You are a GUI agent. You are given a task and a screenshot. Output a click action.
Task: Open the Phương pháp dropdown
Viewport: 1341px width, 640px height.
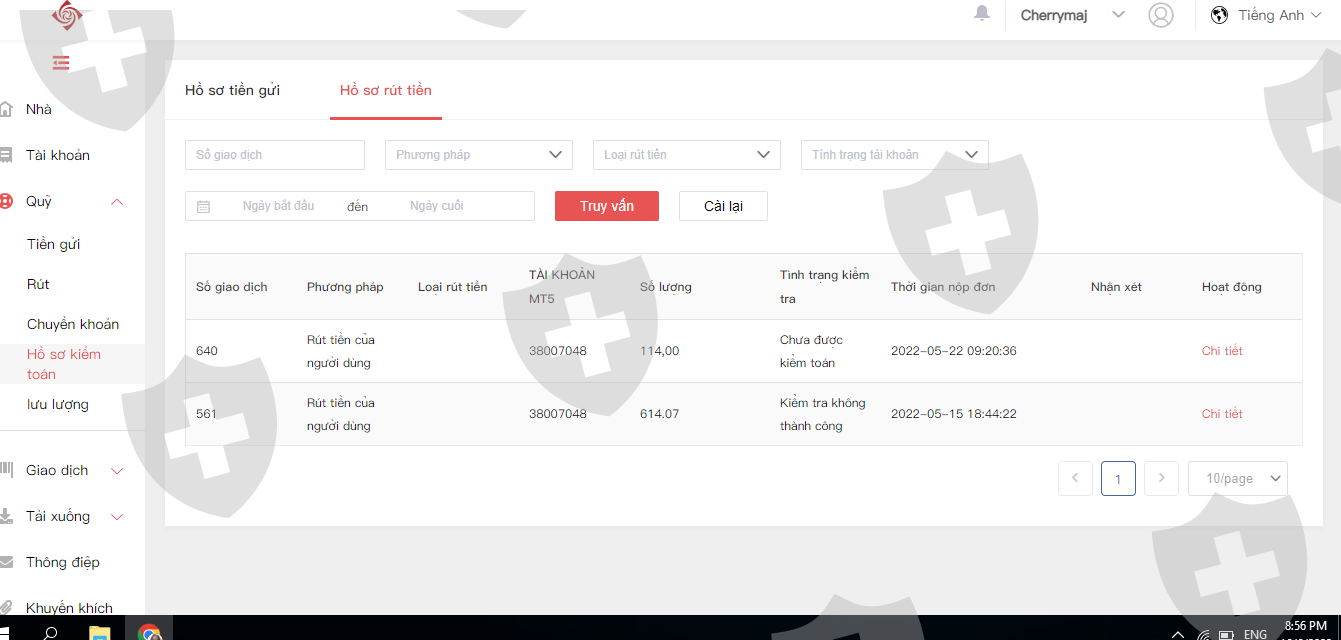click(x=479, y=155)
